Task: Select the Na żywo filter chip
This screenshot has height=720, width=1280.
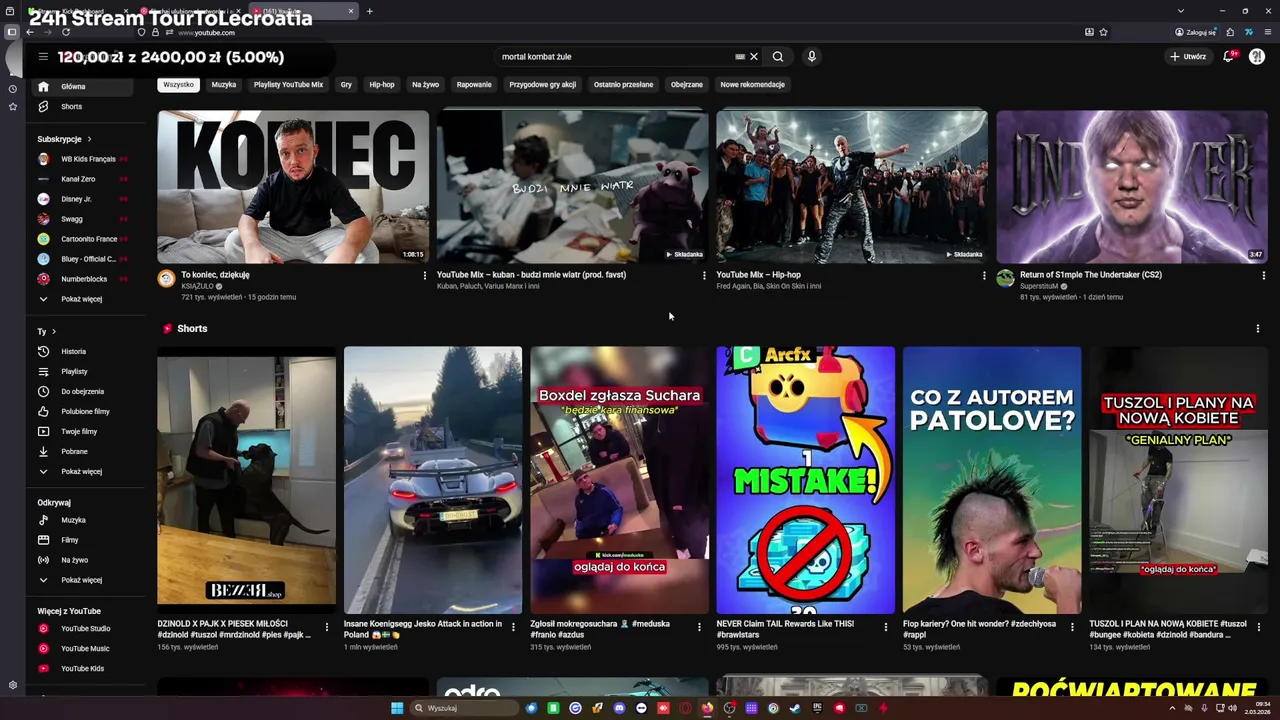Action: click(x=426, y=85)
